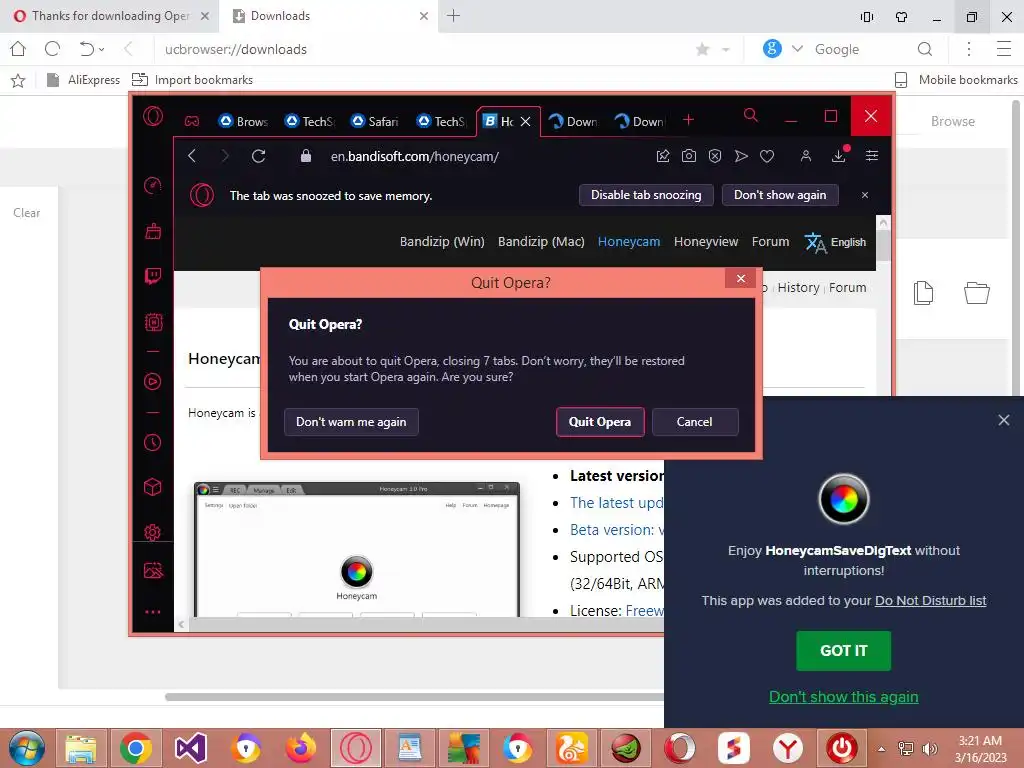Click UC Browser home icon

click(x=18, y=49)
